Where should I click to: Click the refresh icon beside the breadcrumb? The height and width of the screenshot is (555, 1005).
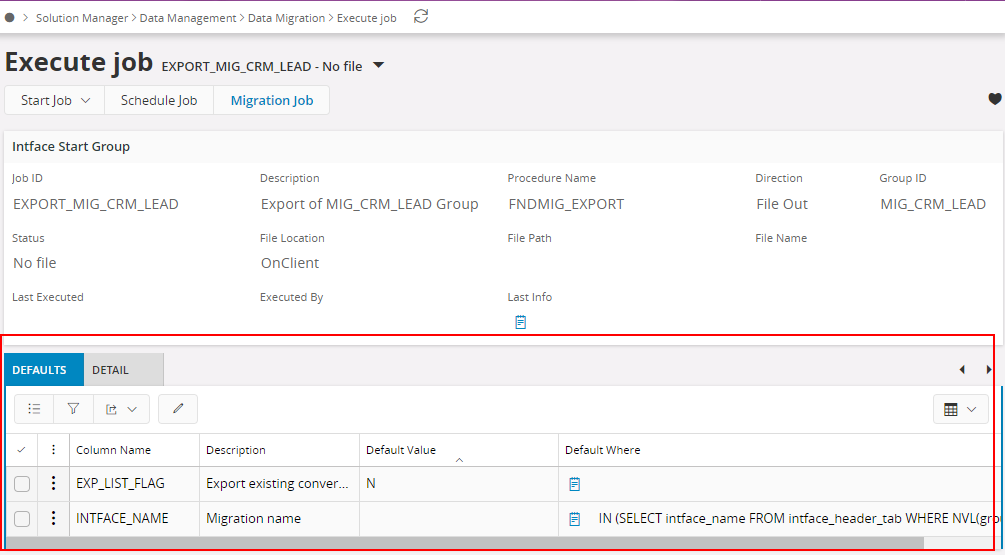[421, 16]
